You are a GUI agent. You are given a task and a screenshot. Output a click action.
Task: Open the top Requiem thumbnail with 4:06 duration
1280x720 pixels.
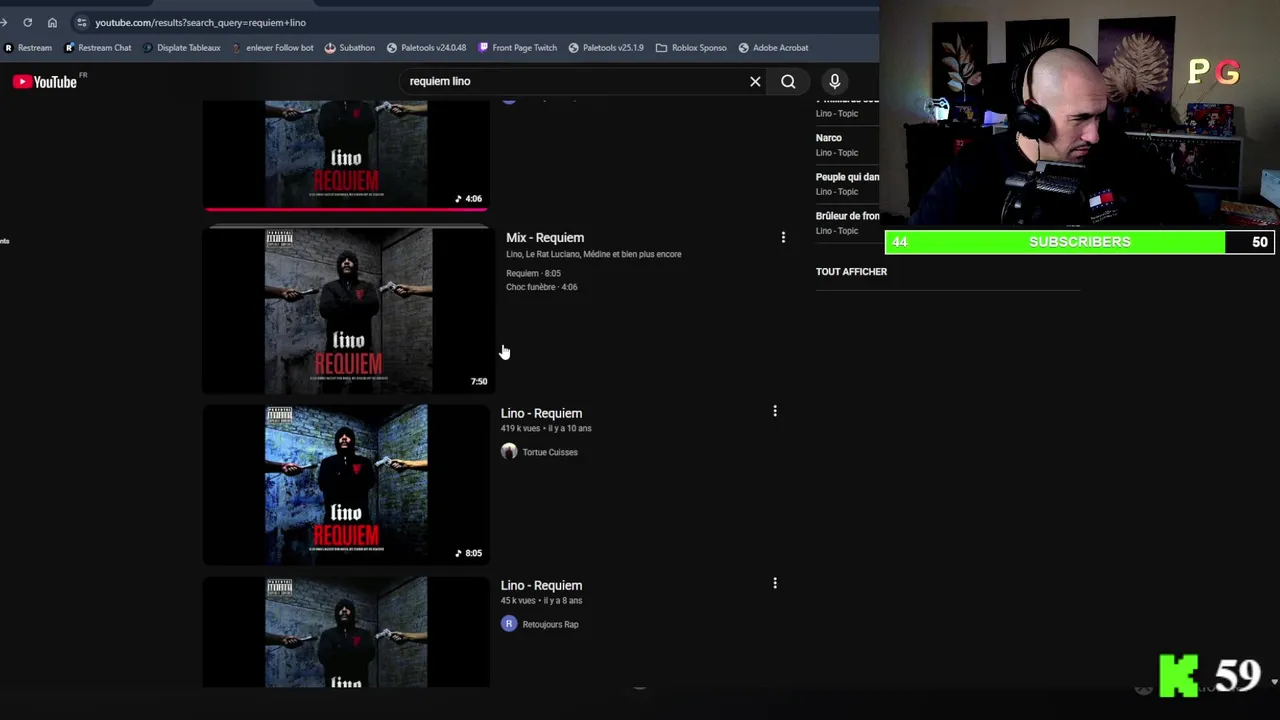coord(347,154)
